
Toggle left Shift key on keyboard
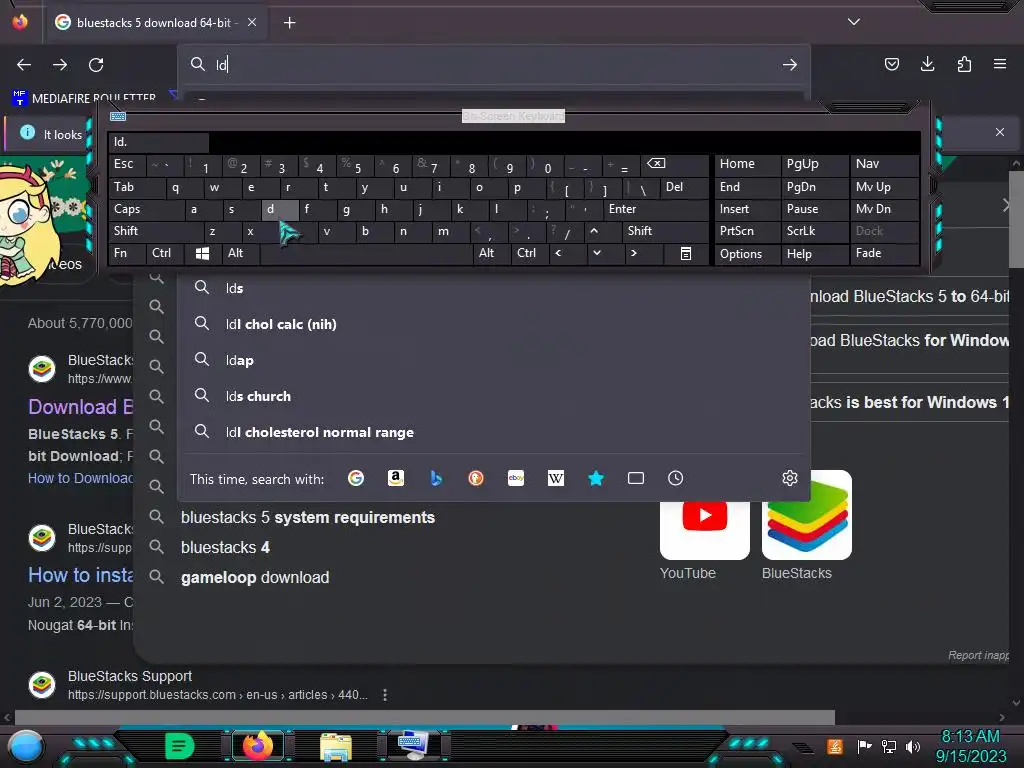[155, 231]
